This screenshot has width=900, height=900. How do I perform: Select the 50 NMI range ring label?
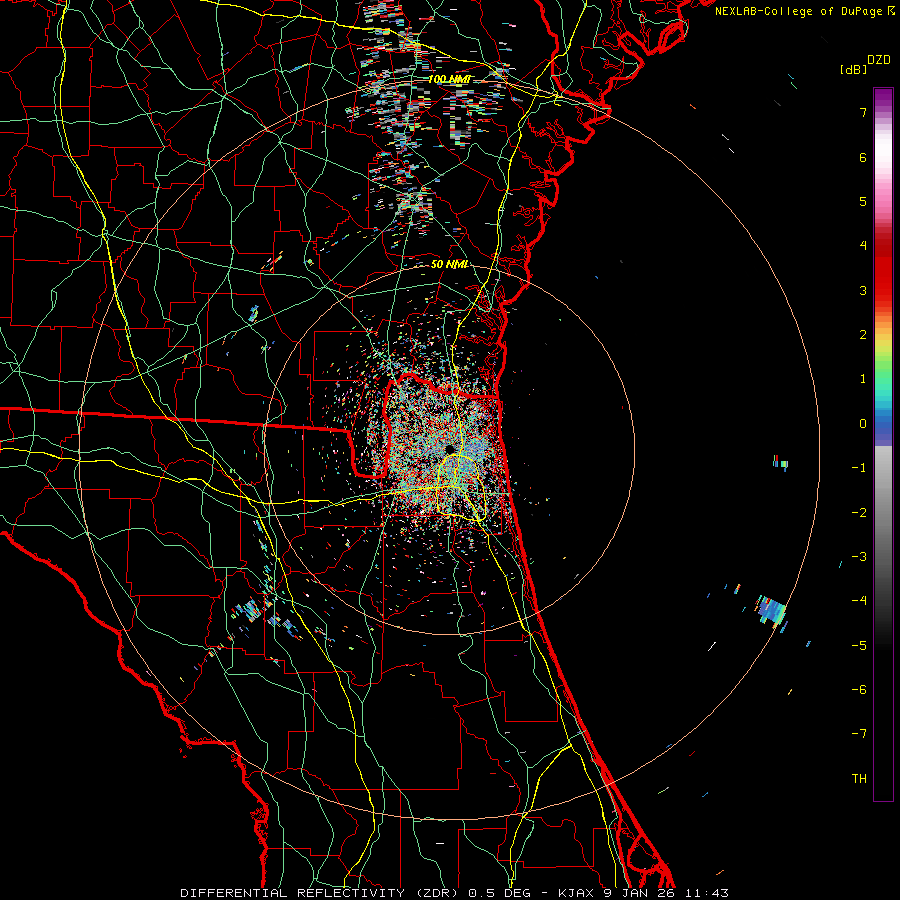[450, 264]
